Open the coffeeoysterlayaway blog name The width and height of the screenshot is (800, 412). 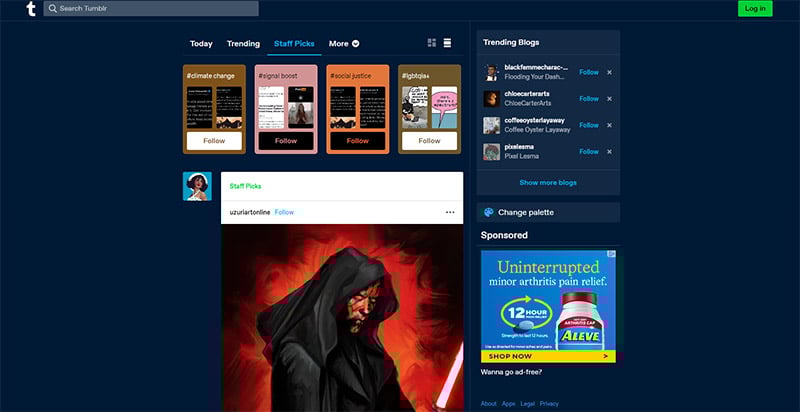click(x=533, y=121)
